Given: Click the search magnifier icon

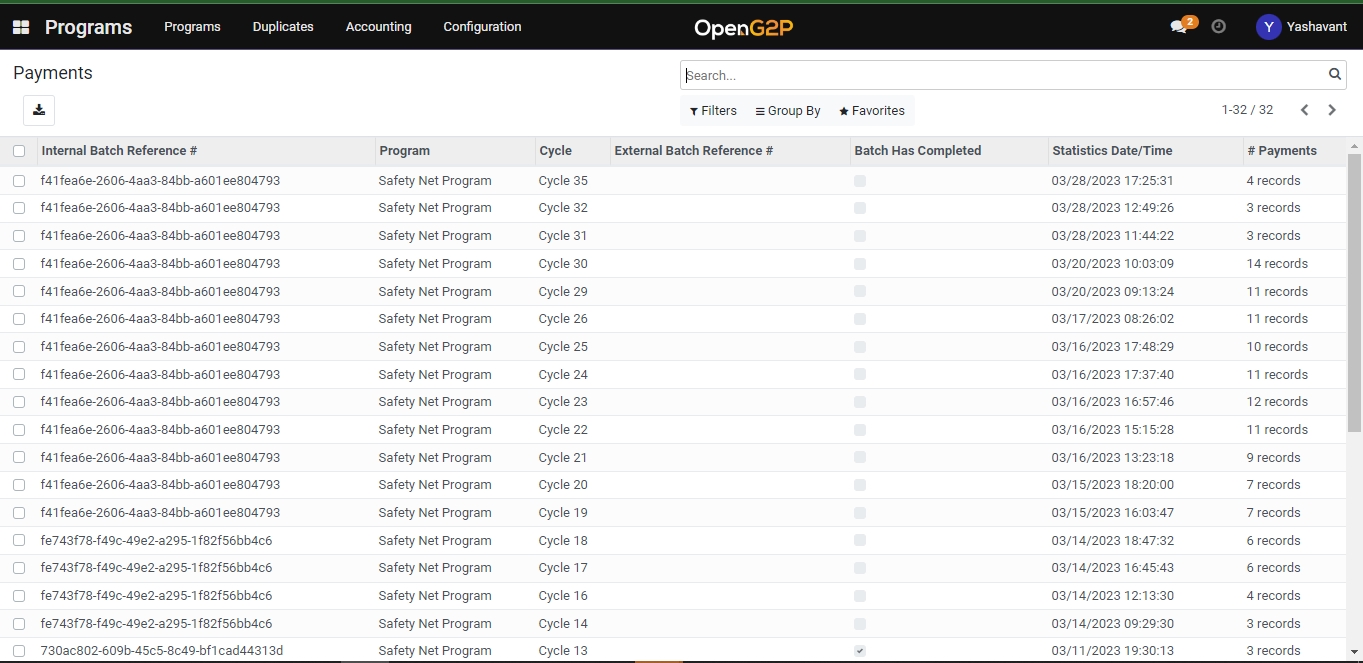Looking at the screenshot, I should (x=1334, y=74).
